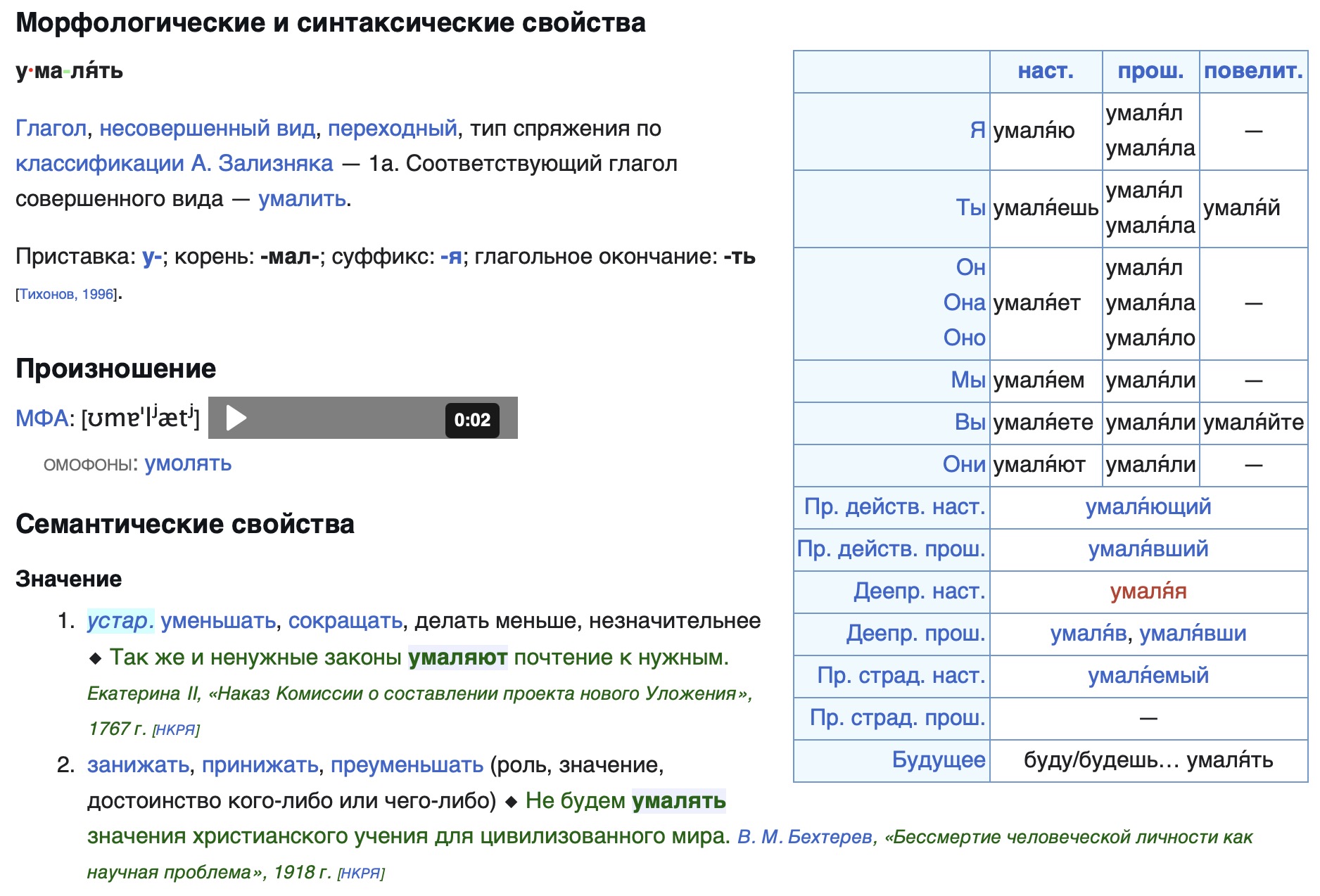1320x896 pixels.
Task: Open the participle умаляющий
Action: click(1148, 507)
